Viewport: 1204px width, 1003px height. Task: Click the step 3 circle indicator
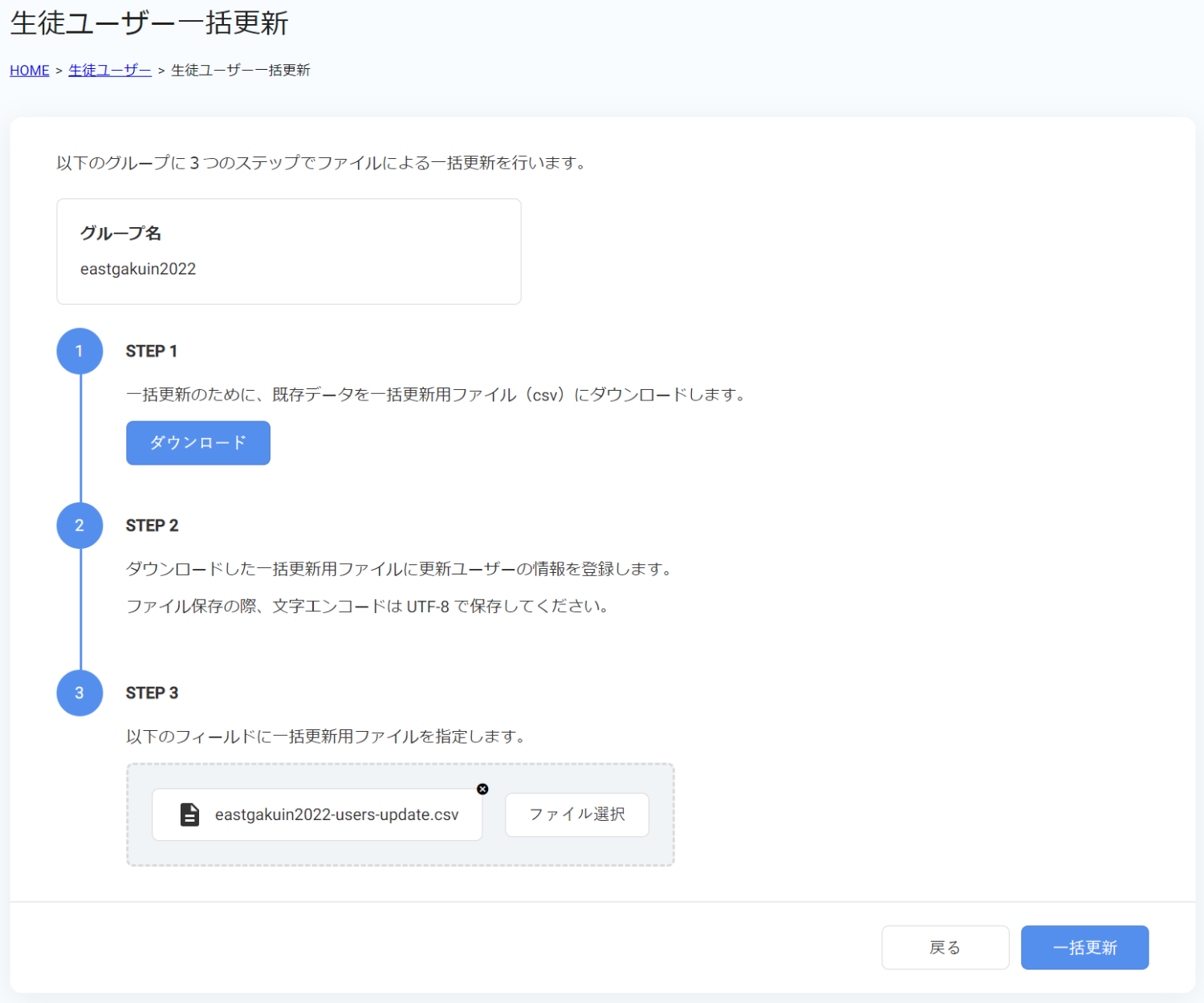click(x=79, y=692)
